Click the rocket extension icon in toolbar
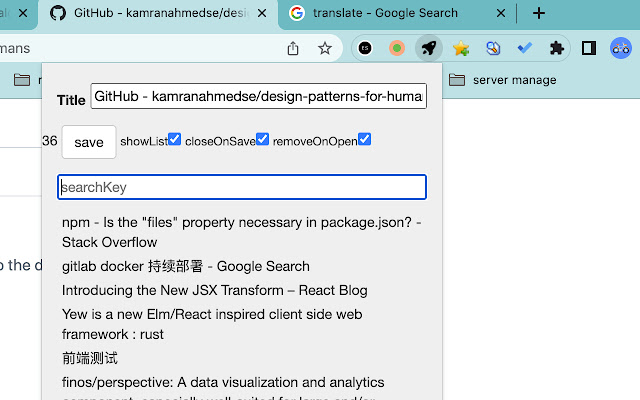 coord(429,48)
